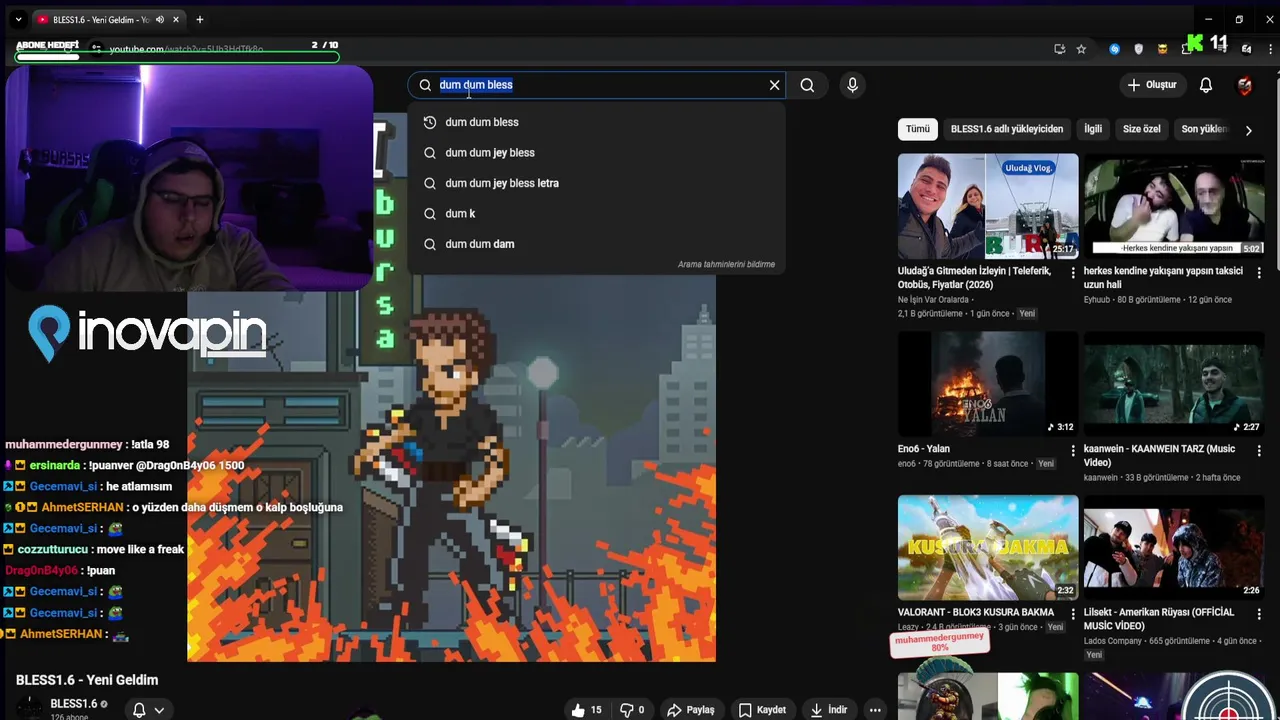Click video title 'Uludağ'a Gitmeden İzleyin'

[x=974, y=278]
